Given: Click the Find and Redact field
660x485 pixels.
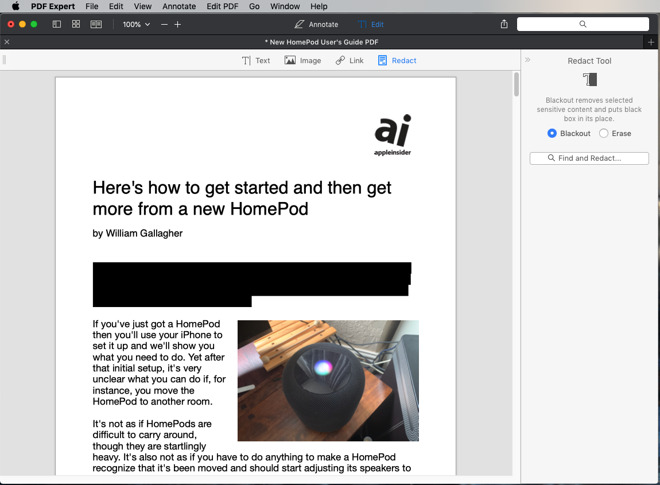Looking at the screenshot, I should [589, 158].
